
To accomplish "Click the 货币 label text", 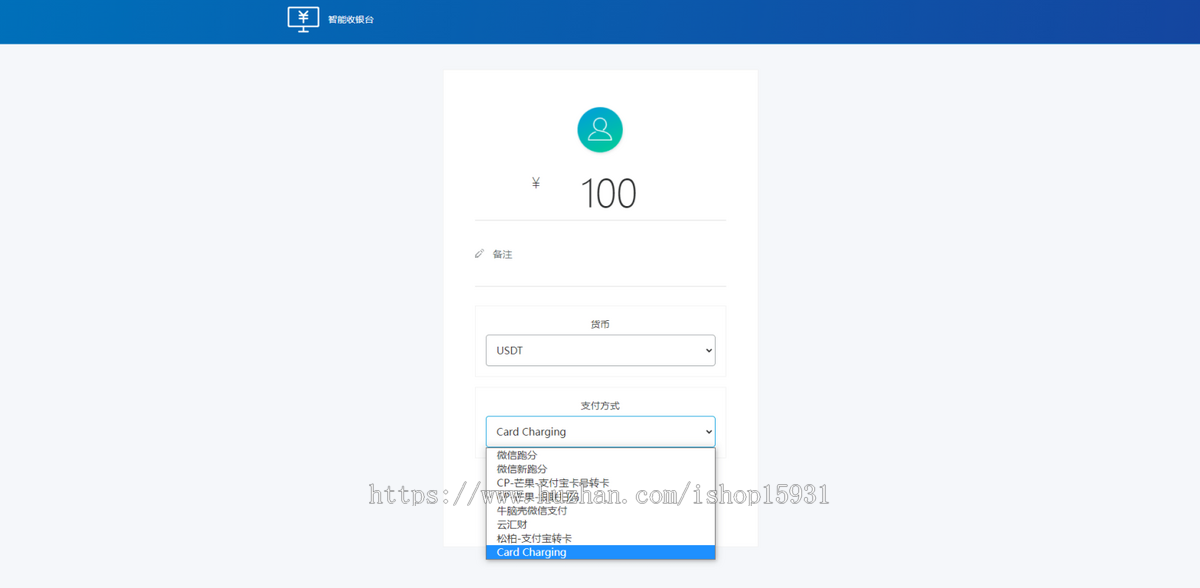I will pos(600,324).
